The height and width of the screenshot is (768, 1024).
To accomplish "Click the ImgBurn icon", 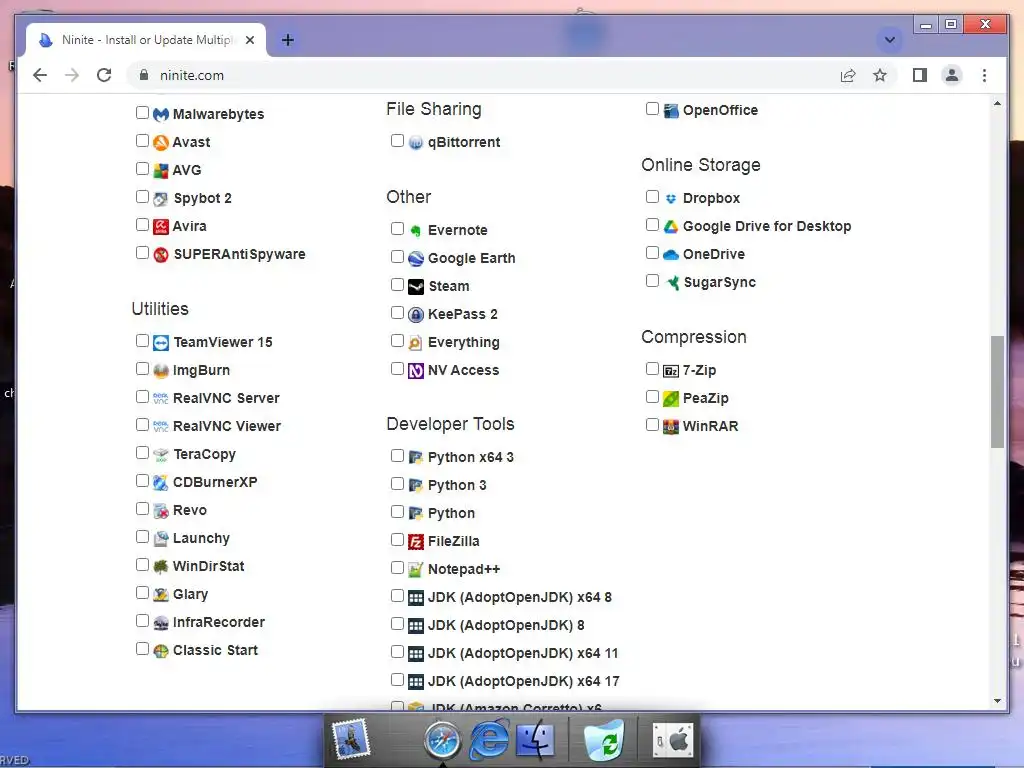I will (x=161, y=371).
